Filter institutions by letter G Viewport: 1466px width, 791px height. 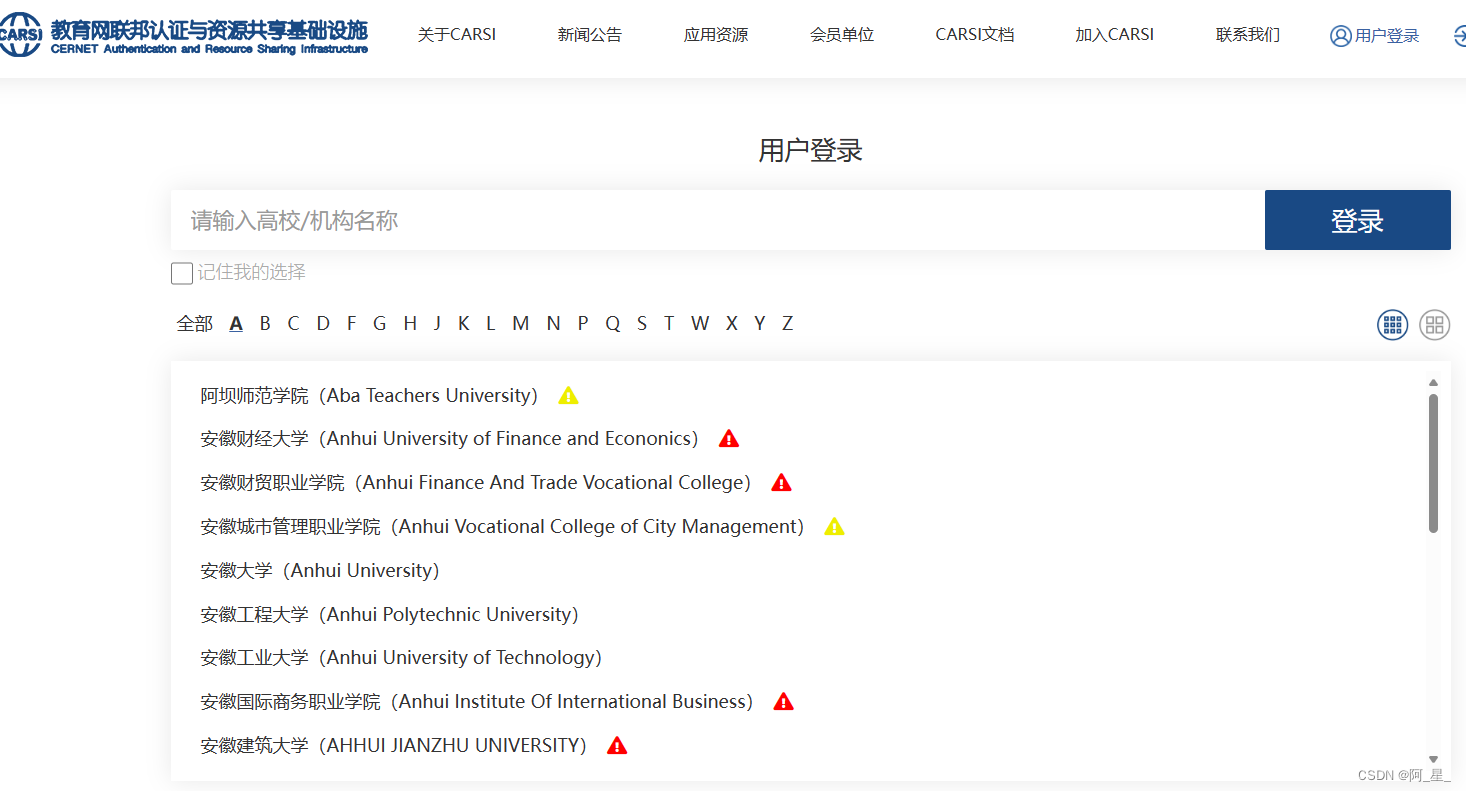click(380, 323)
